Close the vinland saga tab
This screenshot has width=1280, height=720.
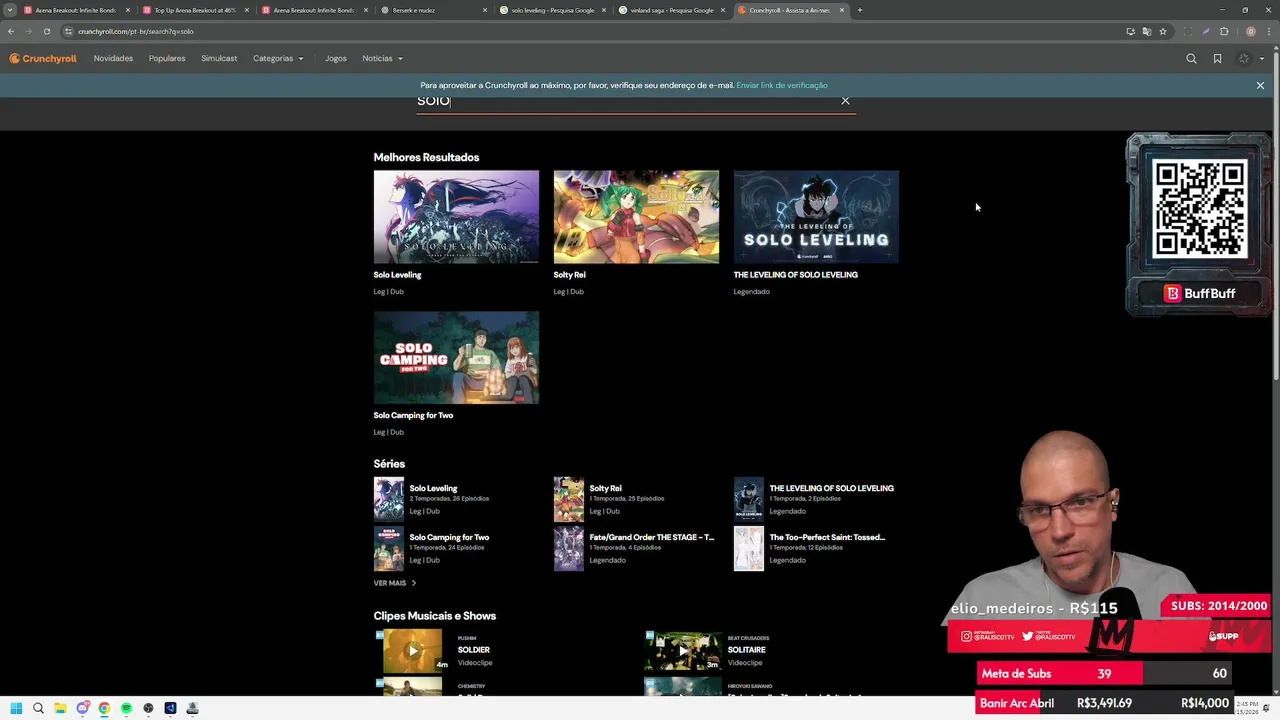[x=723, y=10]
